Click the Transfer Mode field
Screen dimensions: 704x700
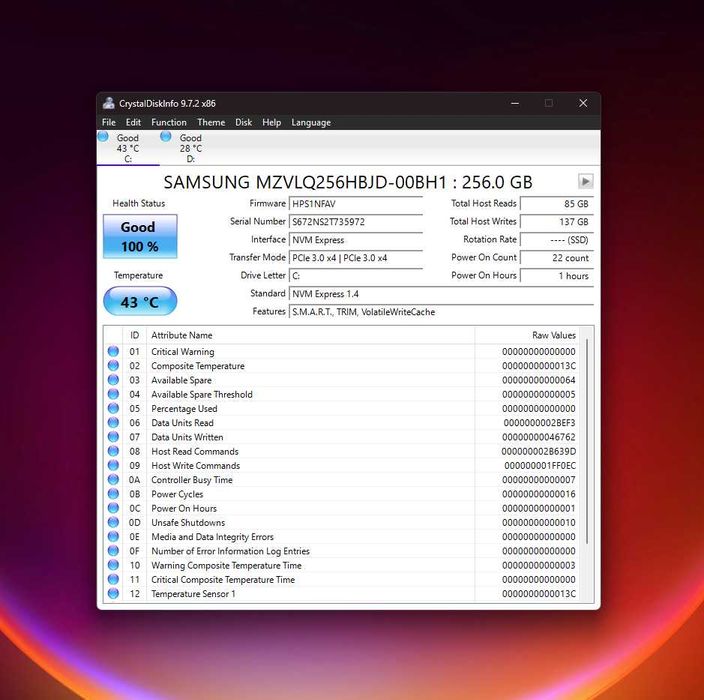[356, 258]
